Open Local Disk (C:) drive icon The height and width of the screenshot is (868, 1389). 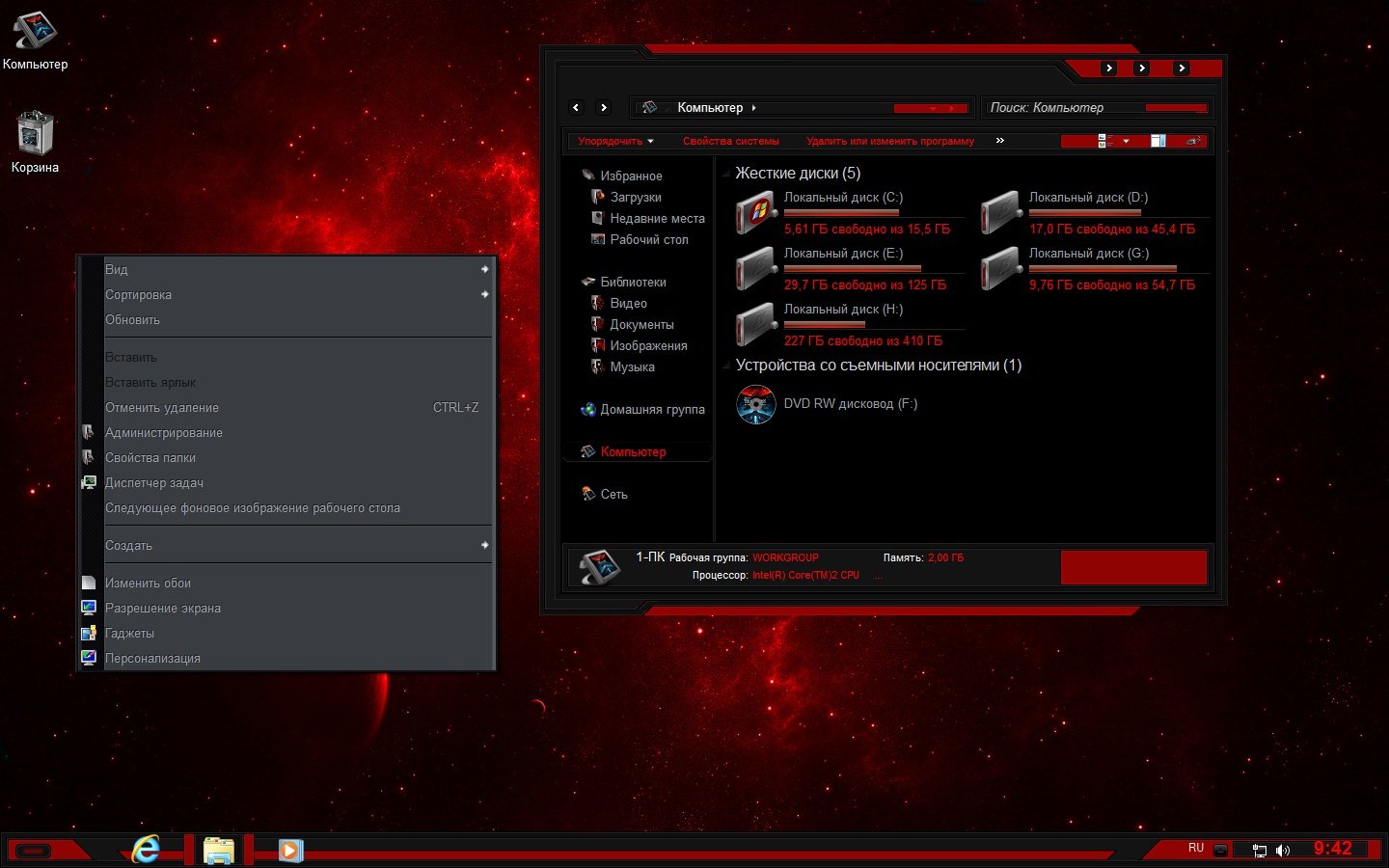(757, 212)
